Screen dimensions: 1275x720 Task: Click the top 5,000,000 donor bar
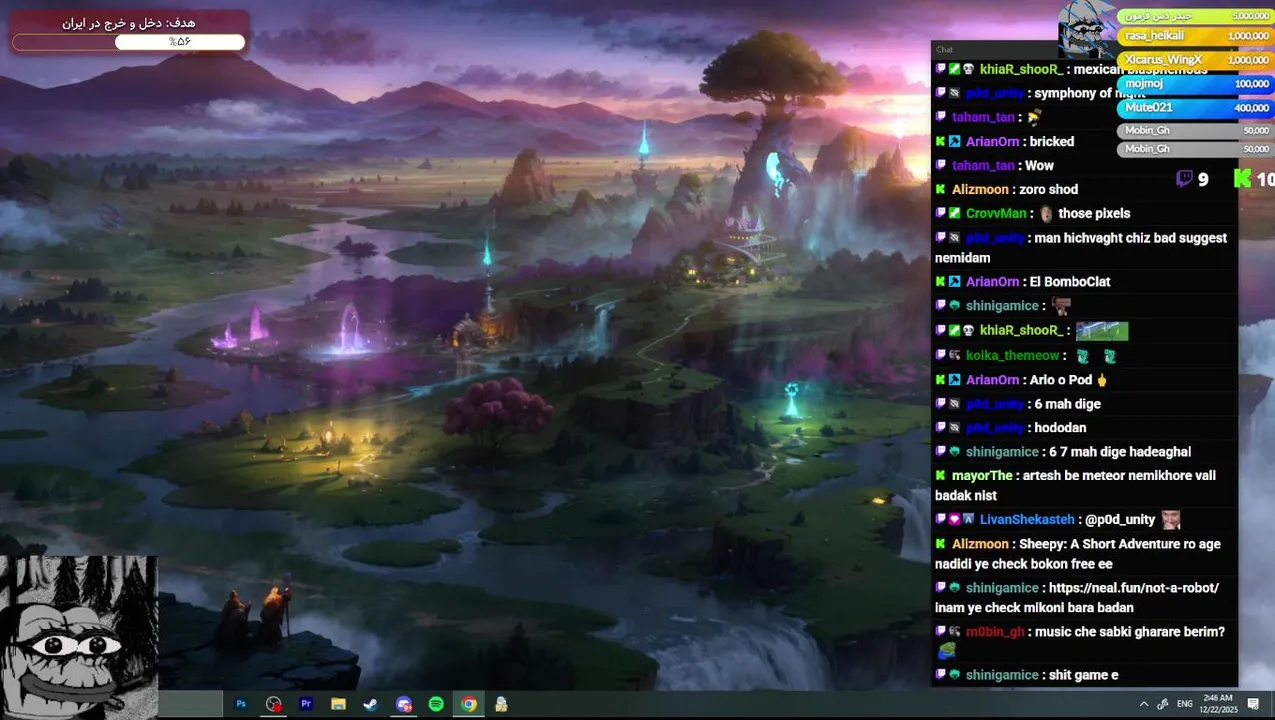(1196, 15)
